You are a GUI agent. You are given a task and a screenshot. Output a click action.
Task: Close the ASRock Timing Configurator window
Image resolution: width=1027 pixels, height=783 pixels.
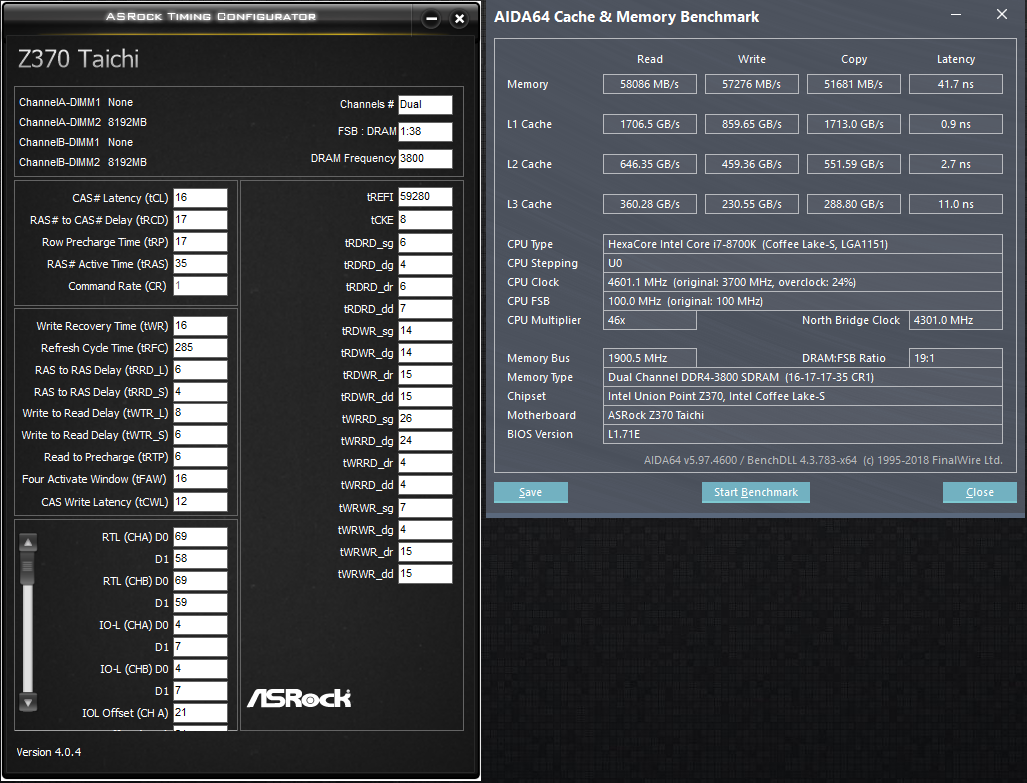[x=460, y=19]
